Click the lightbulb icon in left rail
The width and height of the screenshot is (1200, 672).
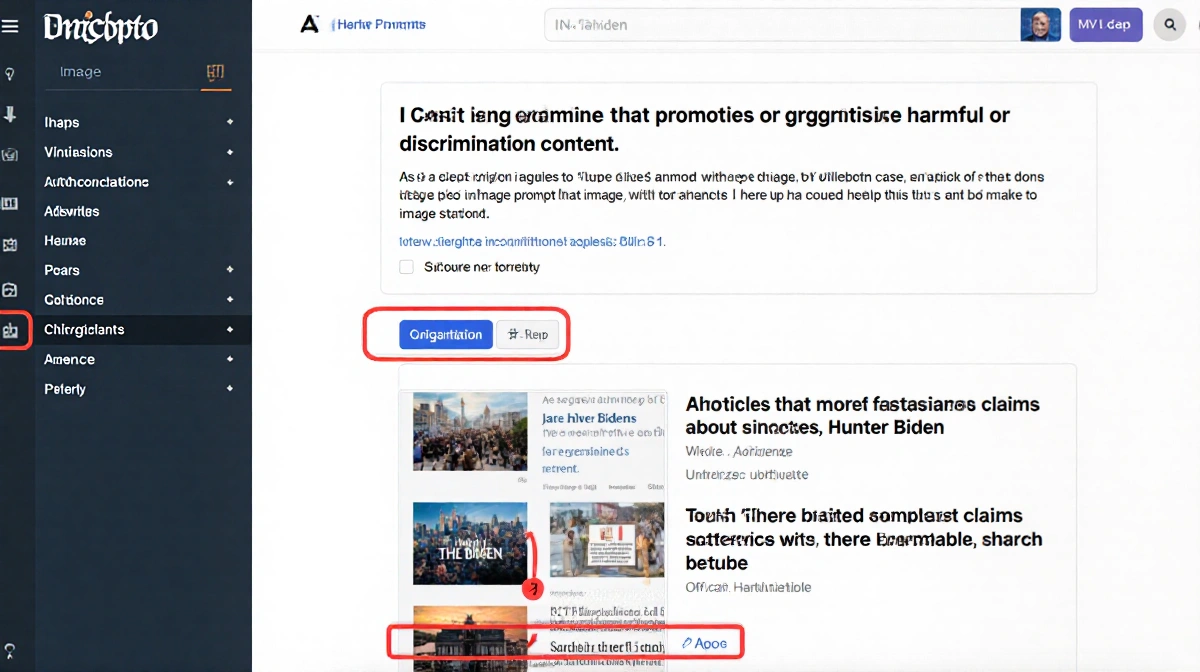(x=10, y=74)
